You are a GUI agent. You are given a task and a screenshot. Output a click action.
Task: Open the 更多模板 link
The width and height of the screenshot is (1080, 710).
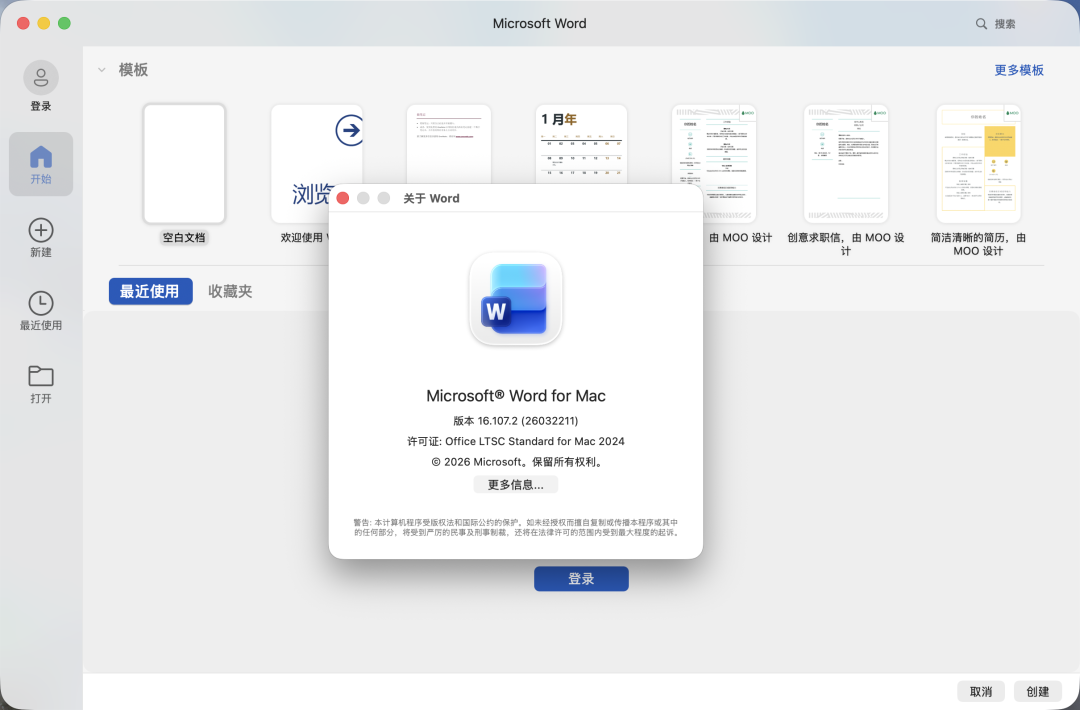[1018, 70]
